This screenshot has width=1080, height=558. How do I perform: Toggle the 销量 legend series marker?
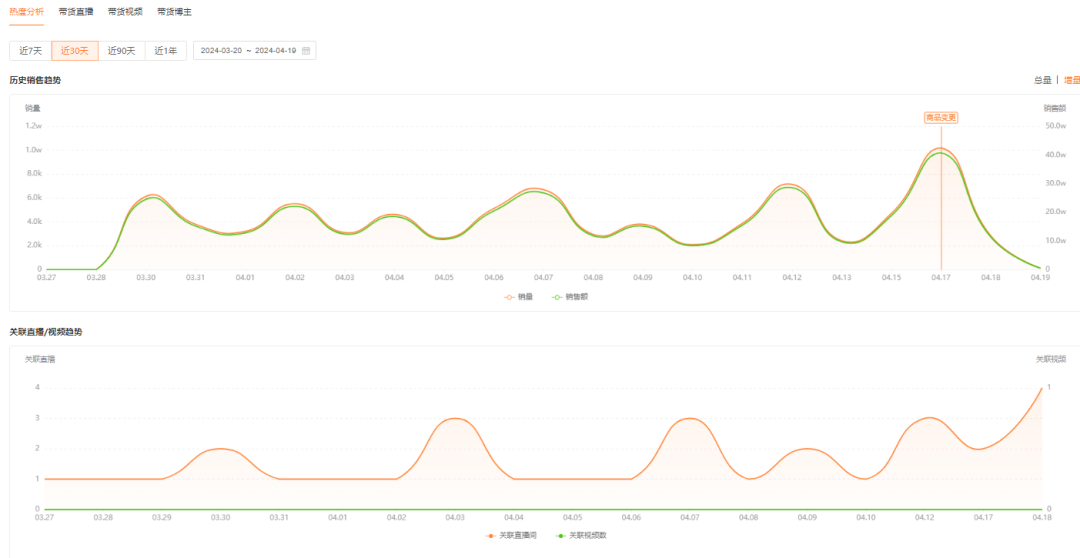pyautogui.click(x=509, y=297)
